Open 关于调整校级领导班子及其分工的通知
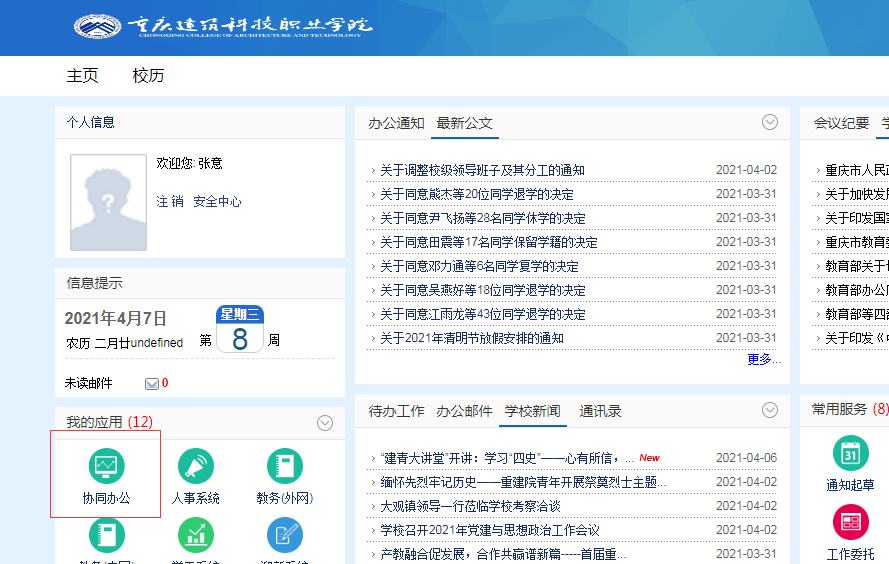889x564 pixels. (482, 170)
